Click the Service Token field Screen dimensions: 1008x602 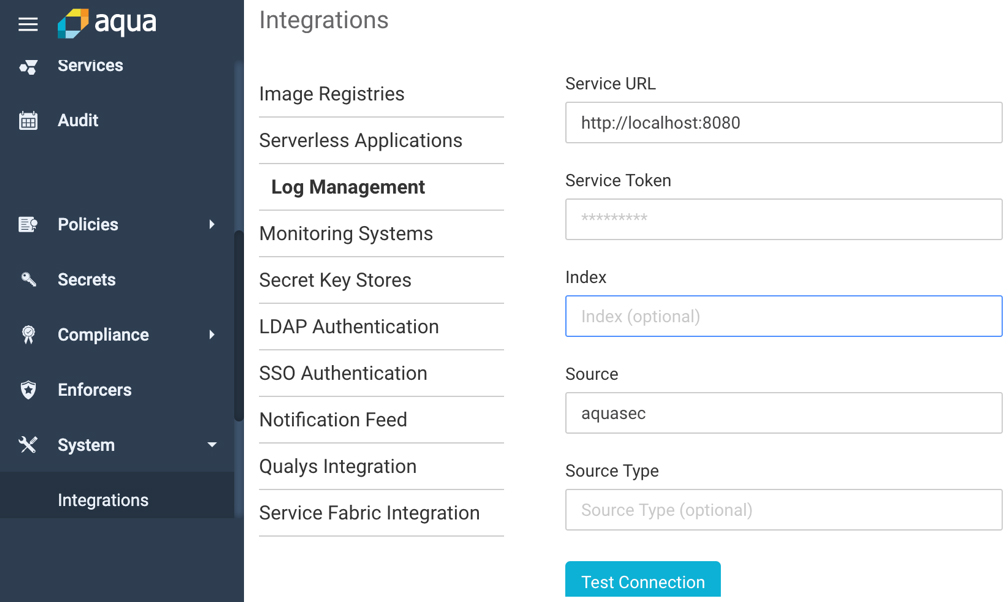[784, 219]
